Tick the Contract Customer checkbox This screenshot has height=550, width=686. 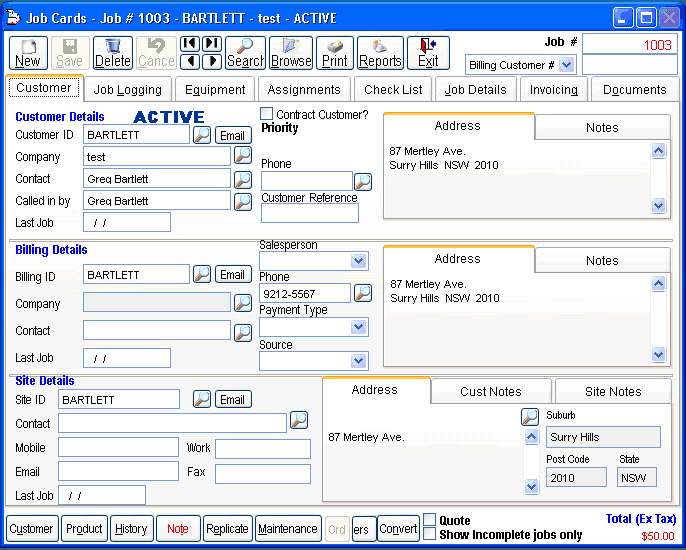pyautogui.click(x=267, y=114)
